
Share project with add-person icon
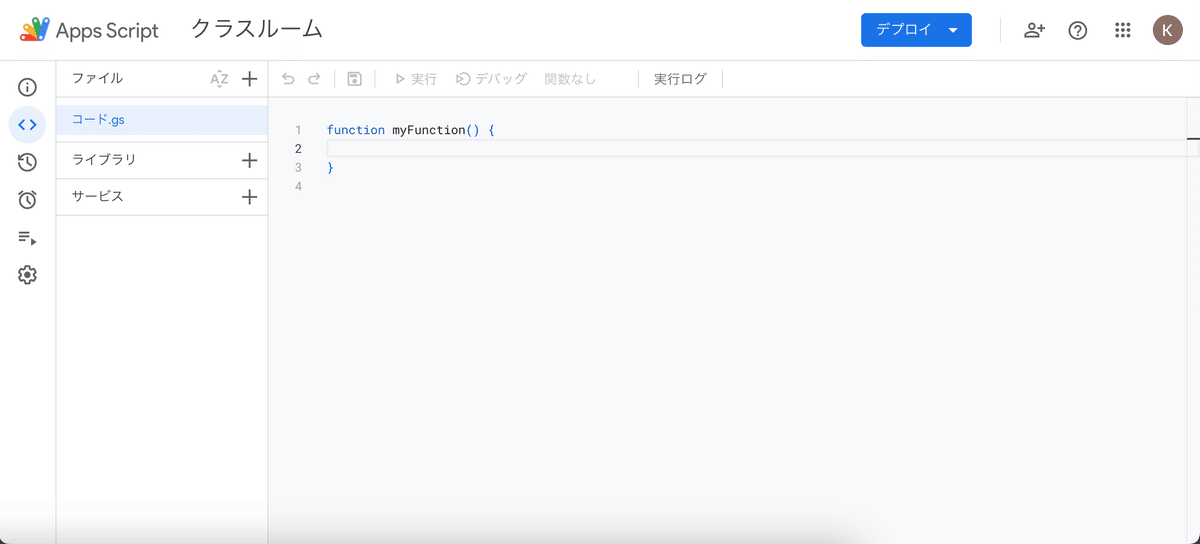(x=1034, y=30)
